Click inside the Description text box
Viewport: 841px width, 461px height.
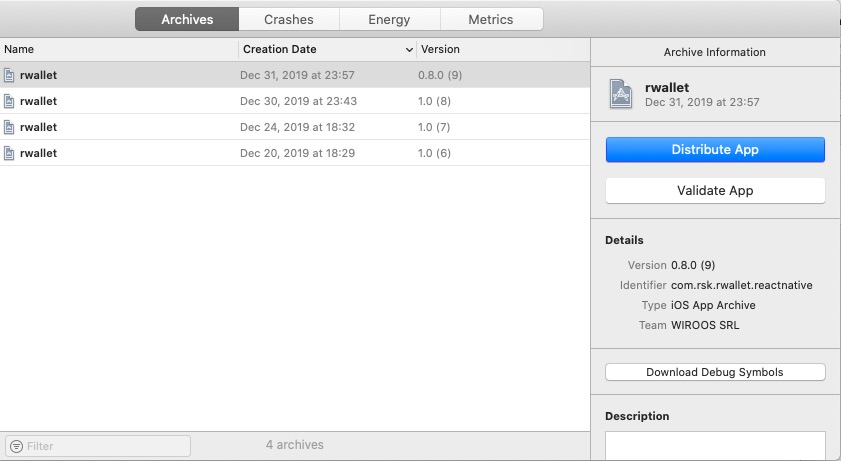[x=715, y=445]
